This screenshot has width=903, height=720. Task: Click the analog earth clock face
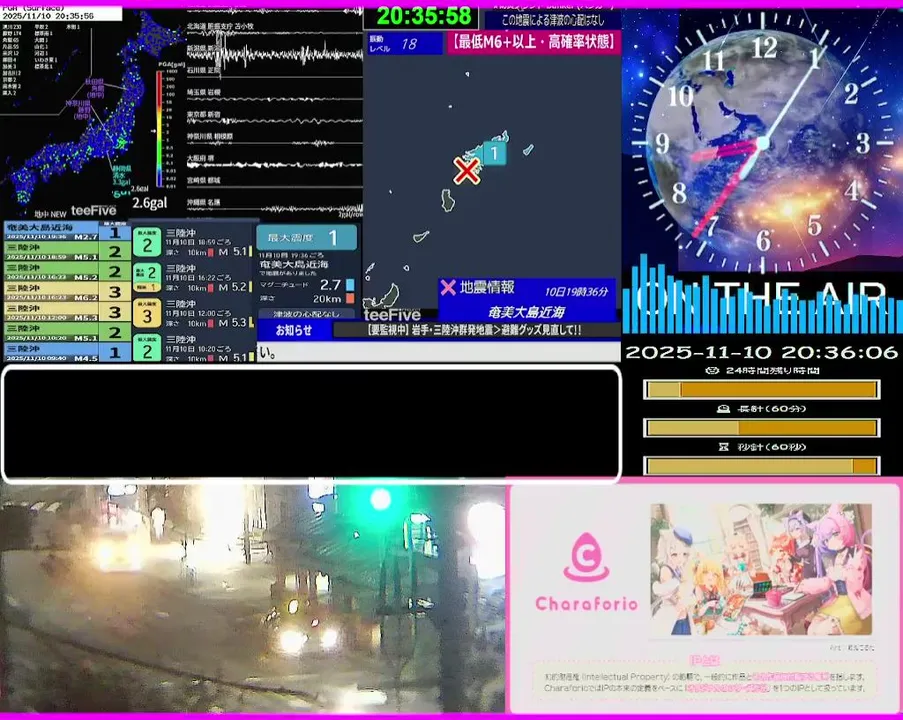pyautogui.click(x=762, y=141)
